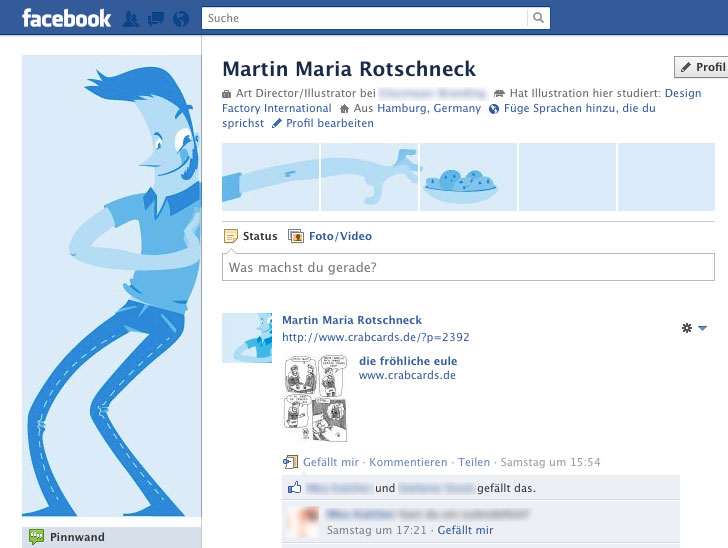Image resolution: width=728 pixels, height=548 pixels.
Task: Open first photo strip thumbnail with arm sleeve
Action: tap(271, 177)
